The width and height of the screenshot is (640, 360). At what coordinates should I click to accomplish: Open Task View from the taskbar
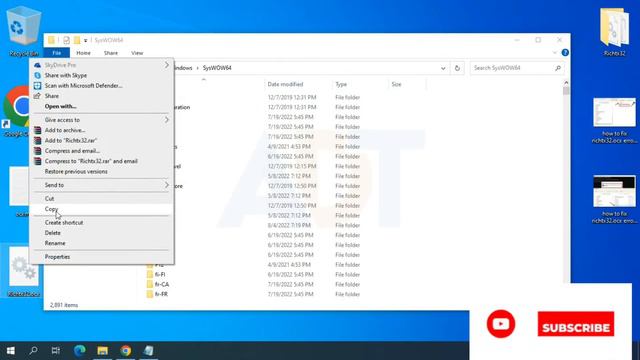(56, 351)
